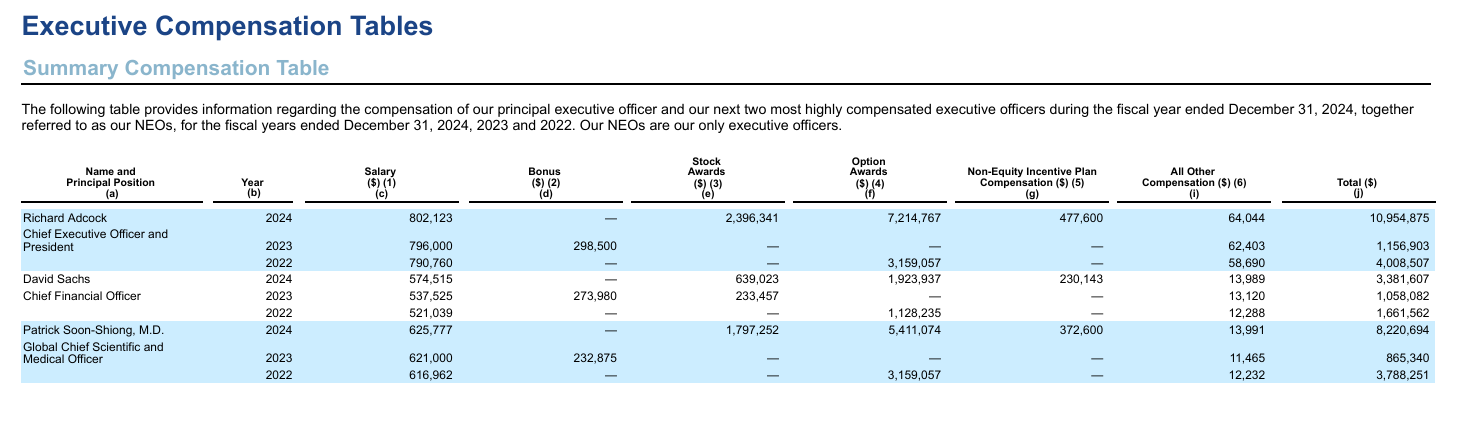This screenshot has width=1467, height=424.
Task: Click bonus value 232,875
Action: coord(596,359)
